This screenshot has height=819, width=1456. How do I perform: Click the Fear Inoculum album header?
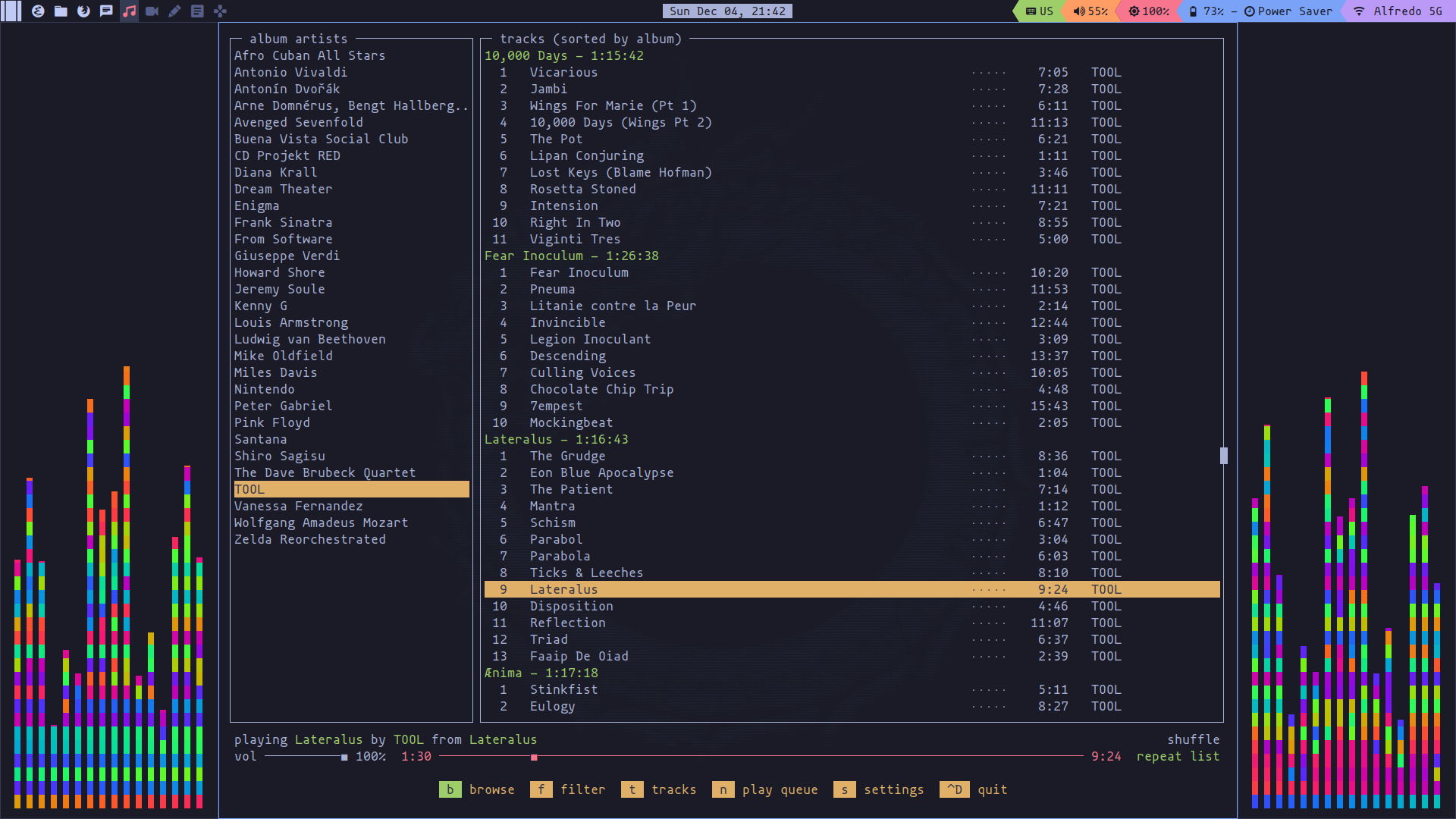pyautogui.click(x=571, y=256)
